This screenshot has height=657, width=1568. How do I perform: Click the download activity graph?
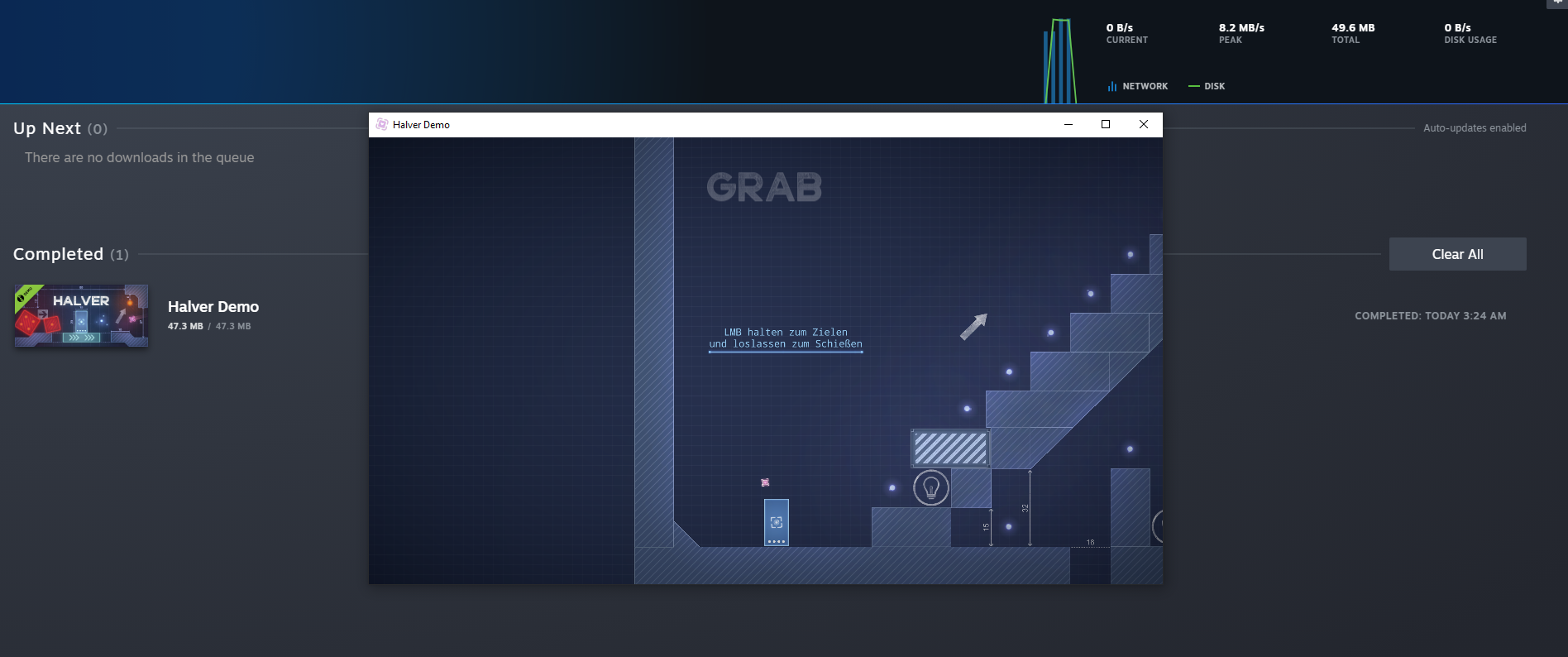[x=1059, y=61]
